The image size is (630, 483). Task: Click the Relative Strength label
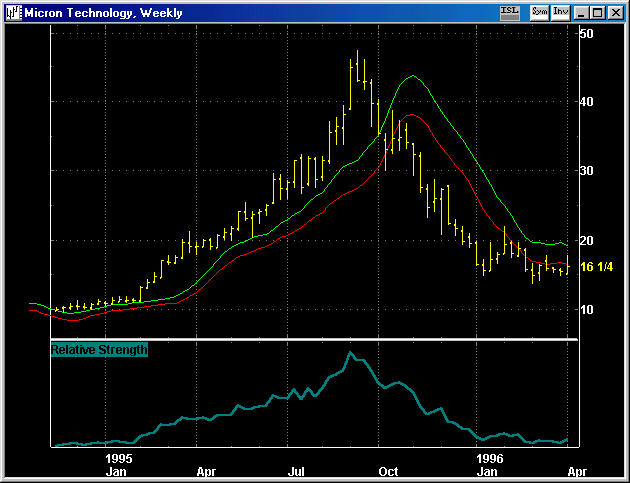[x=99, y=350]
